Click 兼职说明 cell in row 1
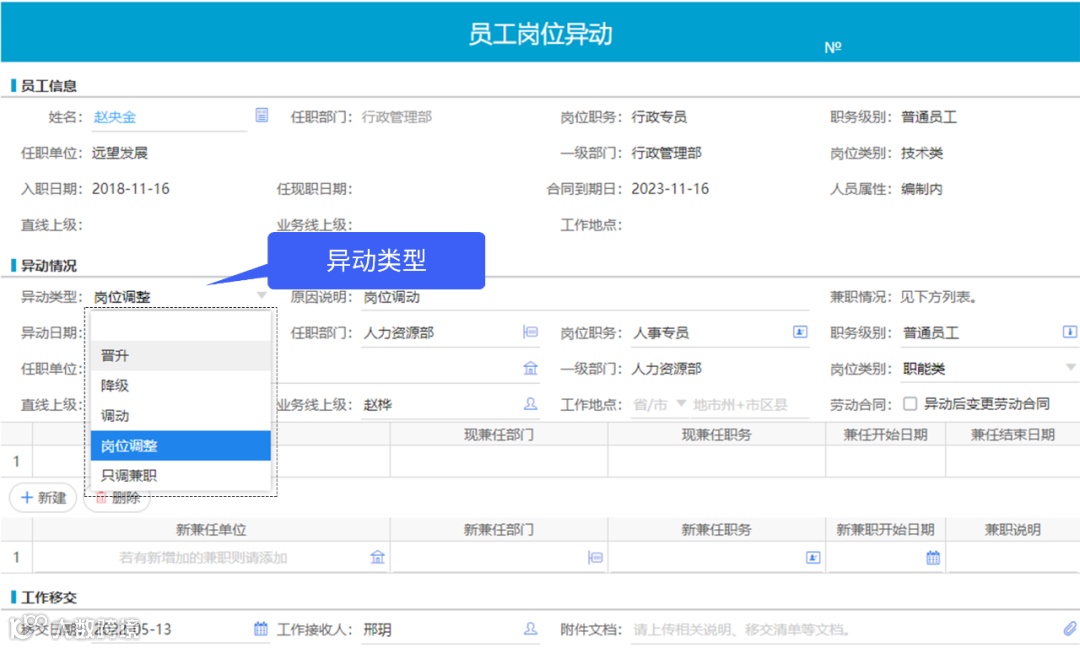The image size is (1080, 648). [1012, 557]
